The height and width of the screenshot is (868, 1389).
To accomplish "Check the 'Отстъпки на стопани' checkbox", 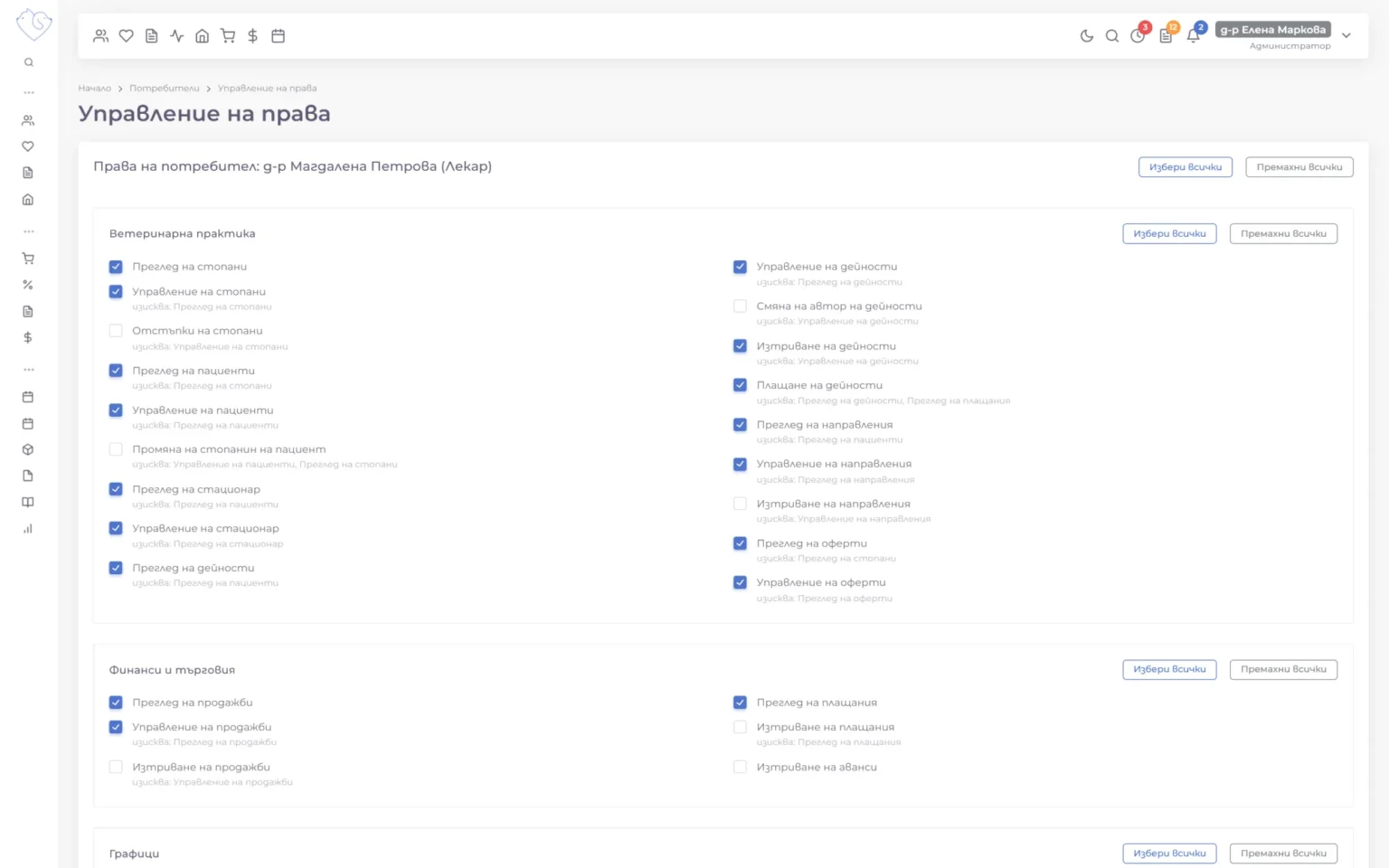I will click(x=116, y=331).
